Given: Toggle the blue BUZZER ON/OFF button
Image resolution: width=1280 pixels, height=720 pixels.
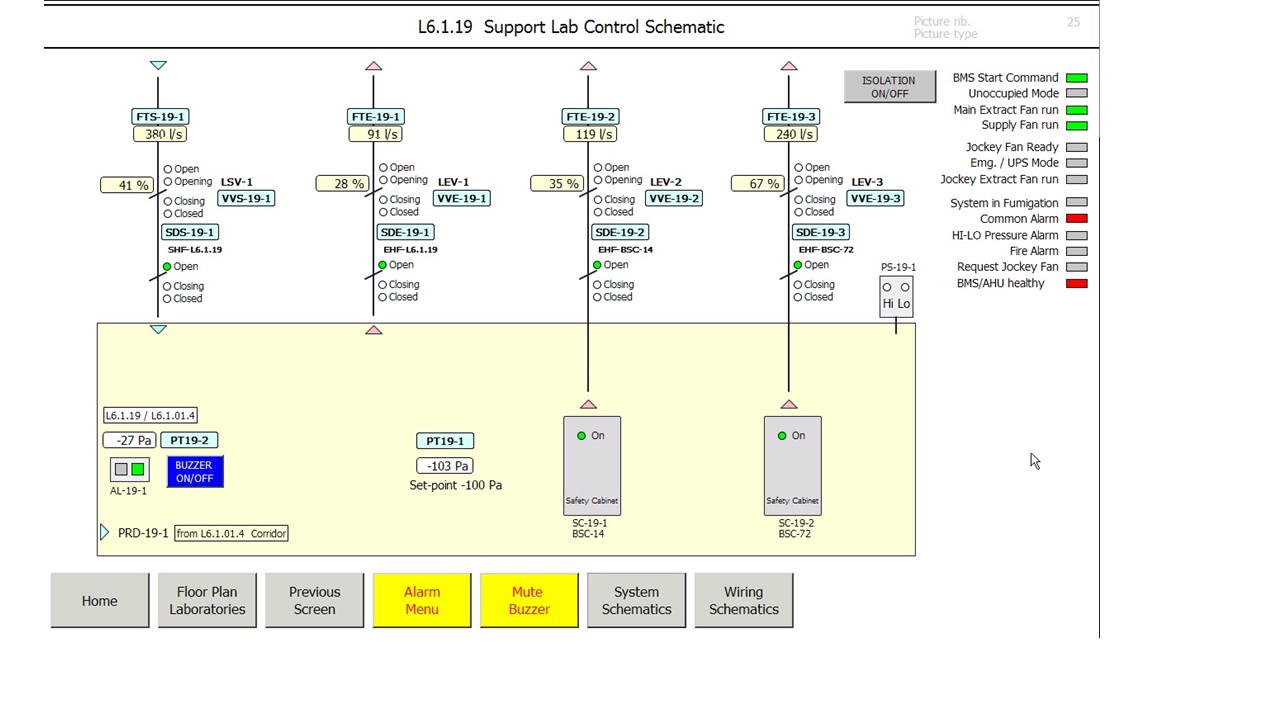Looking at the screenshot, I should click(195, 472).
